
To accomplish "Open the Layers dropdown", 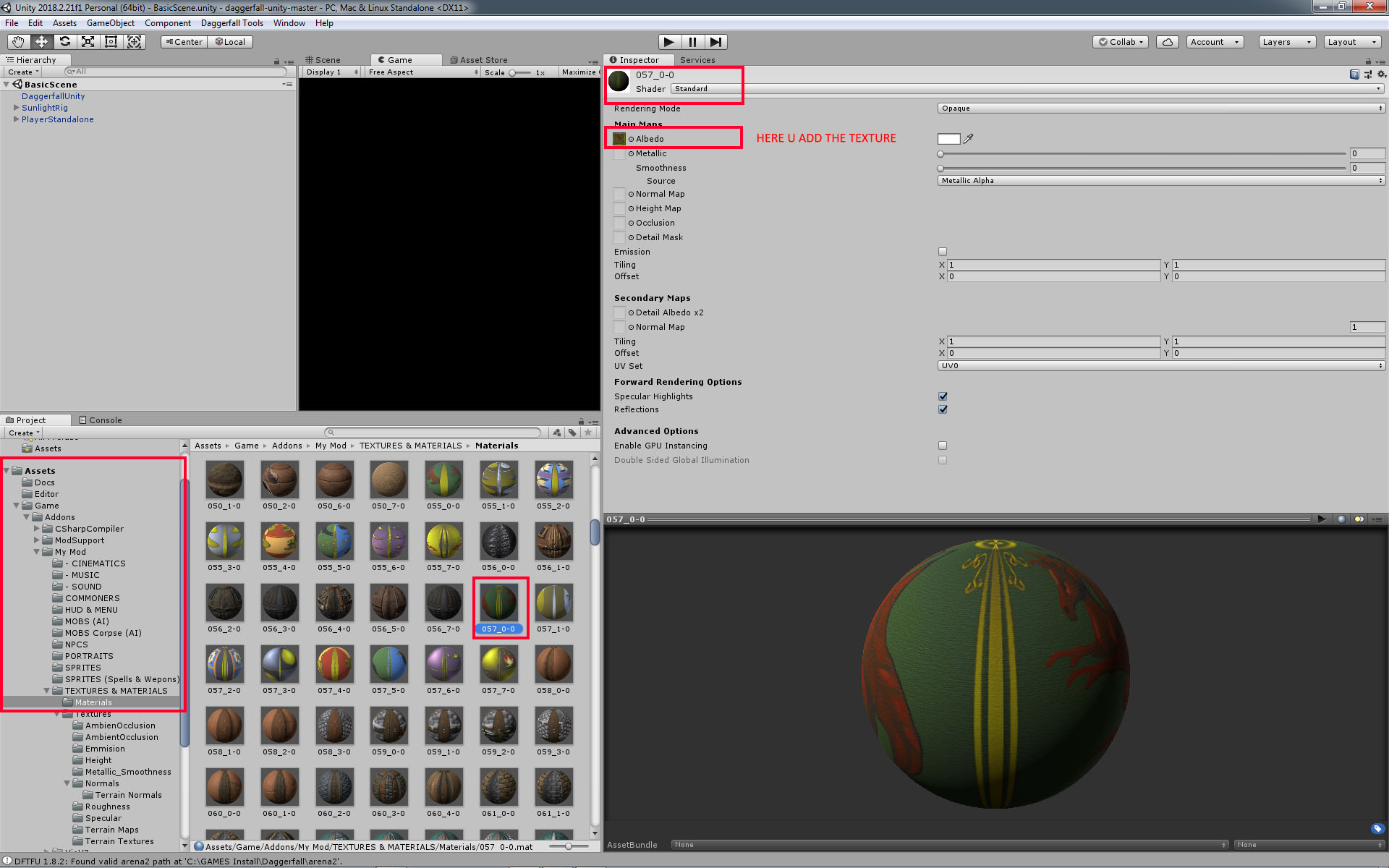I will tap(1286, 42).
